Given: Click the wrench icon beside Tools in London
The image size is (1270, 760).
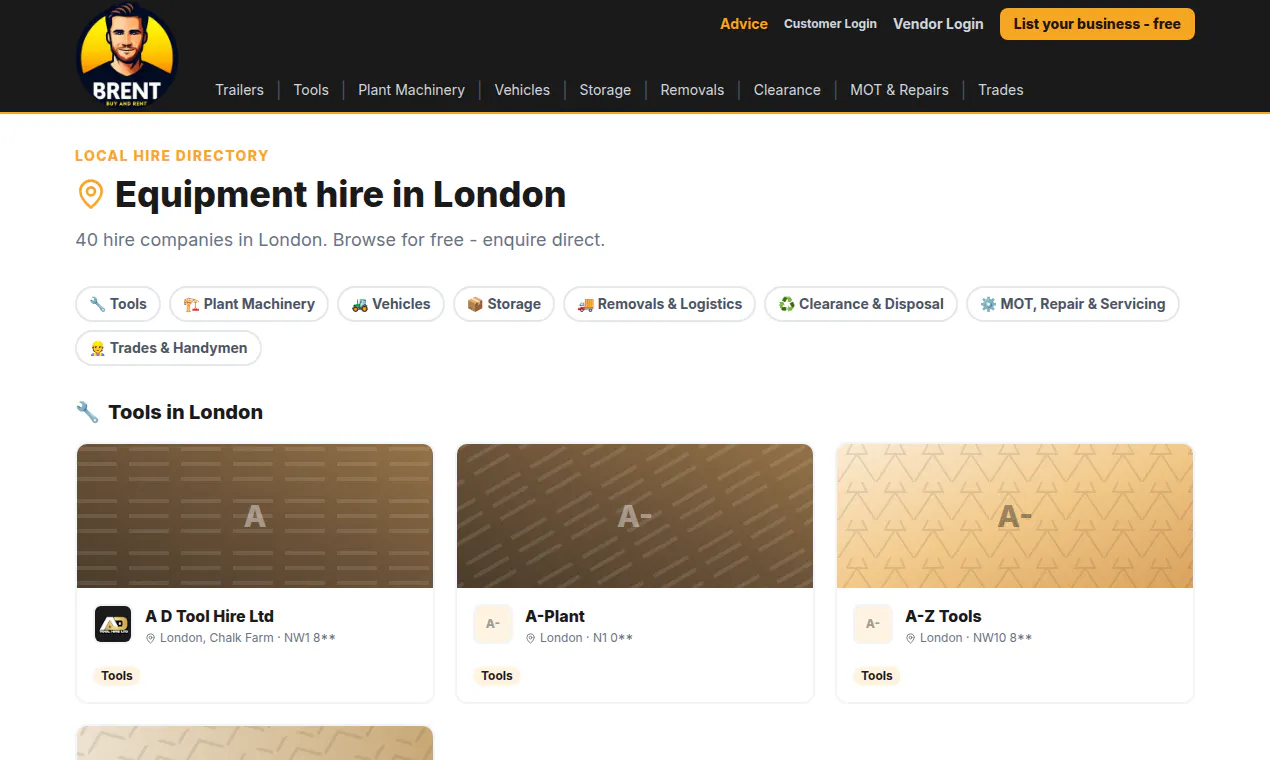Looking at the screenshot, I should 87,412.
